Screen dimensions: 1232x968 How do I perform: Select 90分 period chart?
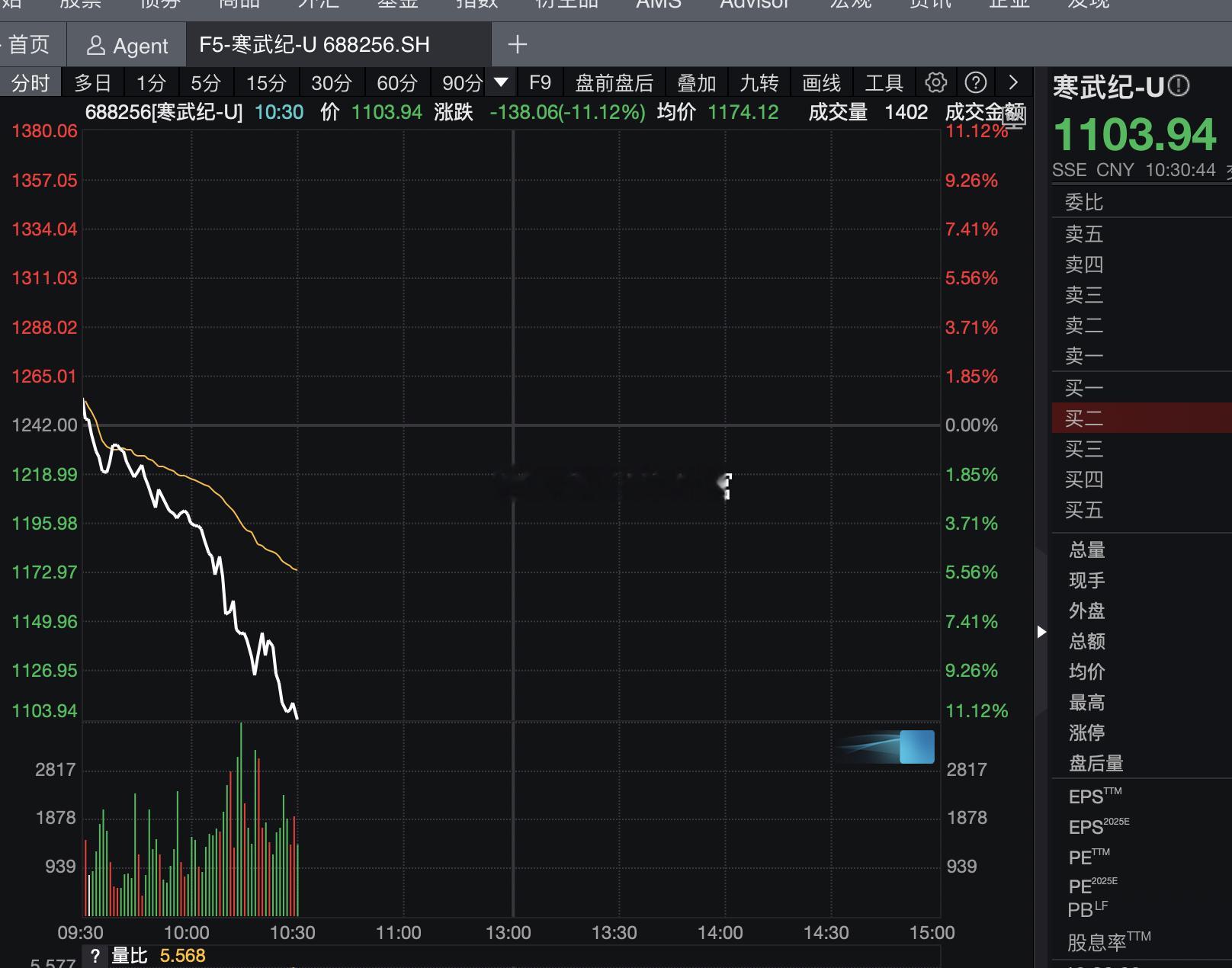point(462,82)
